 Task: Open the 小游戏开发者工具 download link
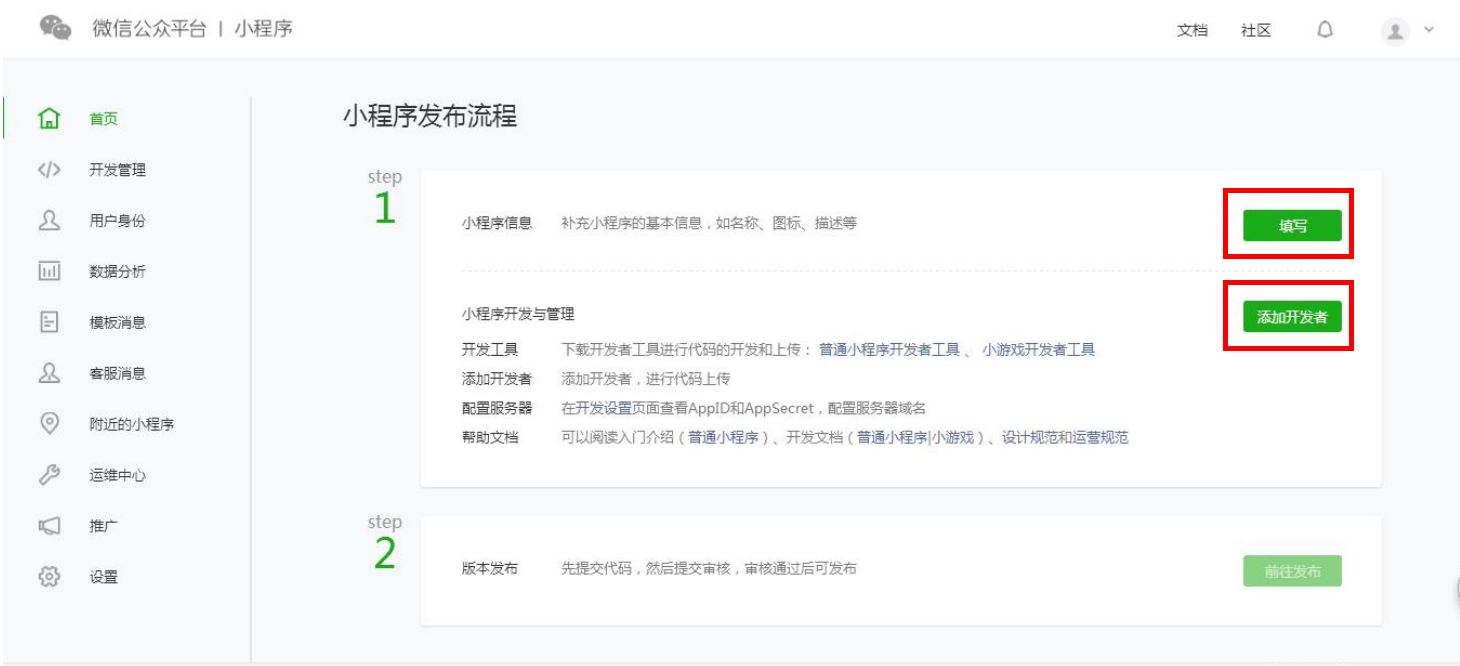[1038, 350]
